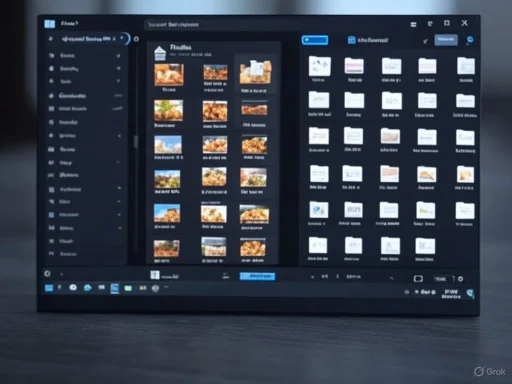Viewport: 512px width, 384px height.
Task: Click the vertical scrollbar handle beside sidebar
Action: coord(136,141)
